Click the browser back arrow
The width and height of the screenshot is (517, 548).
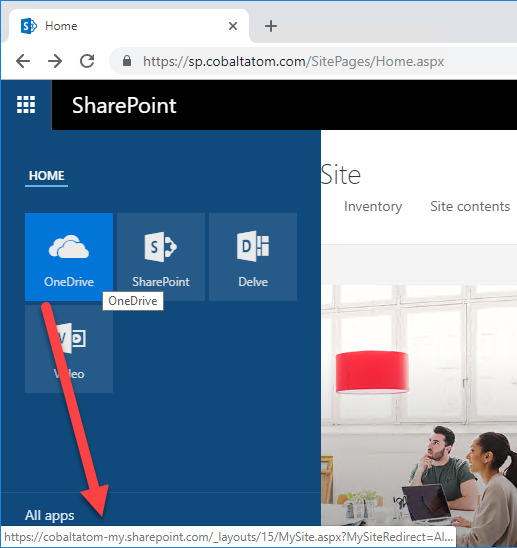click(23, 61)
